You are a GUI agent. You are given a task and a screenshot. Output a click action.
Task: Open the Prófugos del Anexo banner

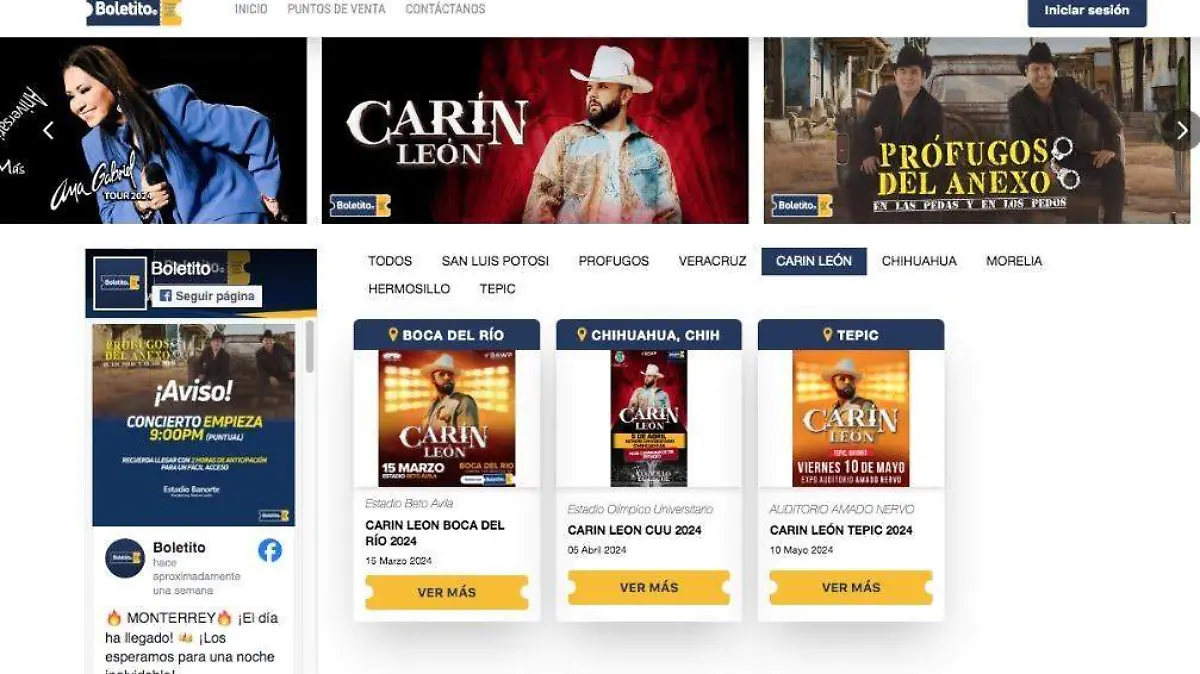[977, 130]
